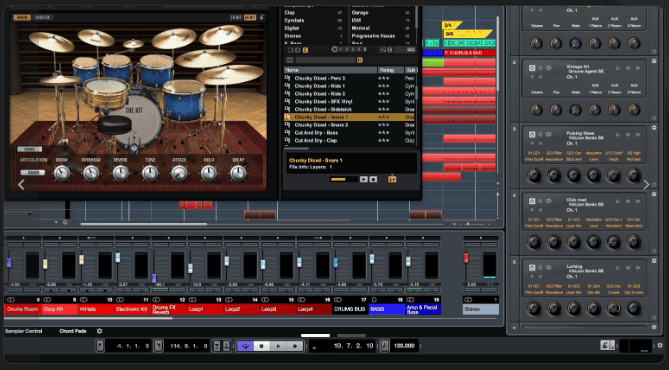Image resolution: width=669 pixels, height=370 pixels.
Task: Adjust the preview volume level slider
Action: coord(343,179)
